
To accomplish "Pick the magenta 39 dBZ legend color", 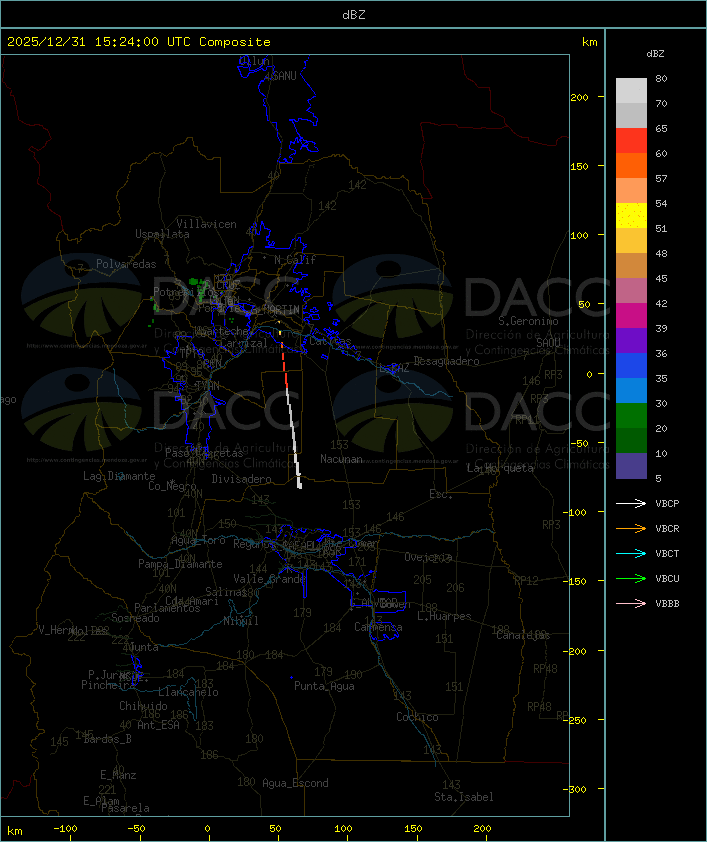I will (x=631, y=315).
